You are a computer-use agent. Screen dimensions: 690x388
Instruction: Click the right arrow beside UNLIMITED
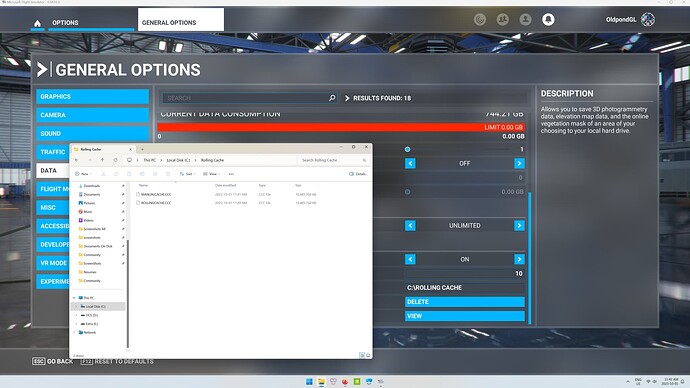coord(519,226)
